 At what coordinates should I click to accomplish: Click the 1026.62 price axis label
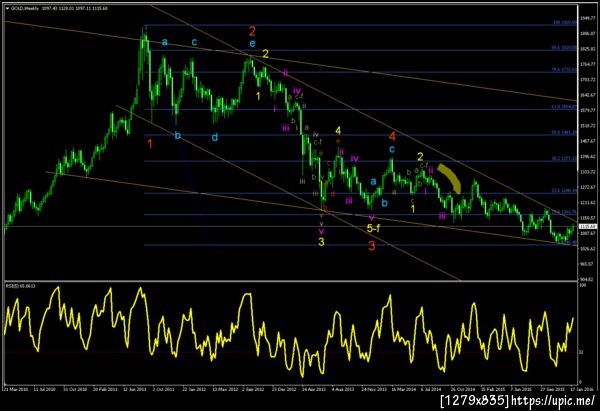tap(587, 248)
